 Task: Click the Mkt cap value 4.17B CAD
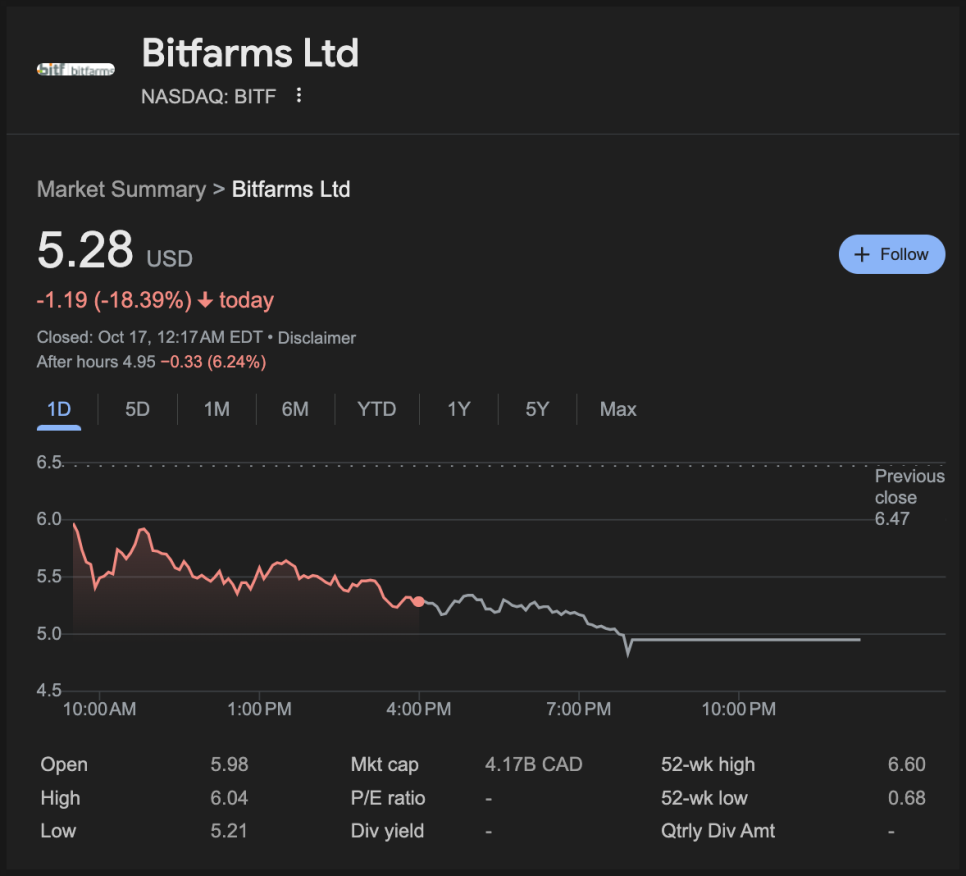coord(533,765)
